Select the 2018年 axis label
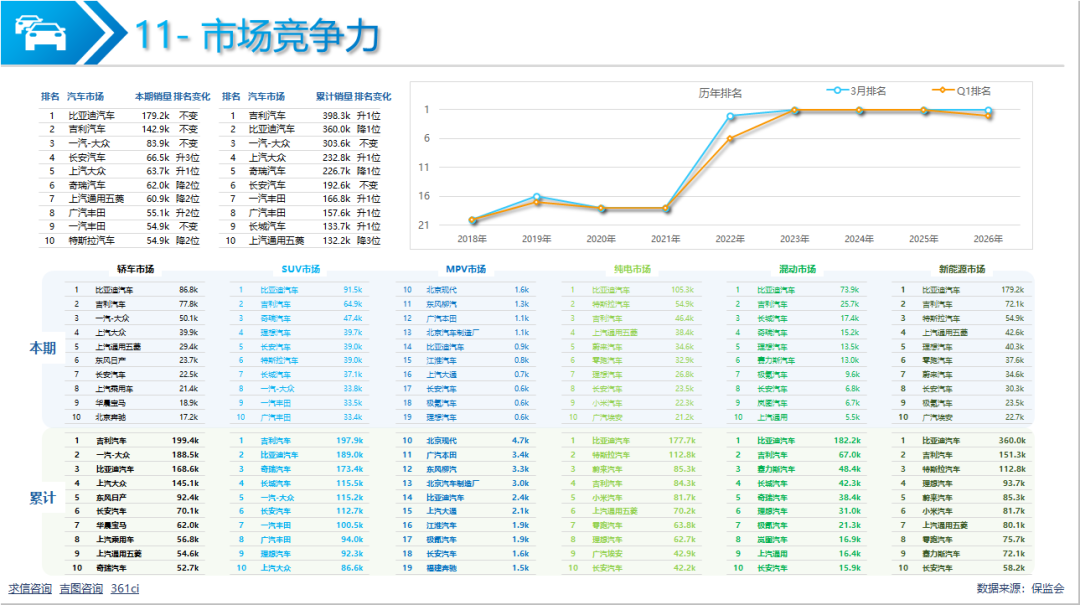 (x=472, y=238)
